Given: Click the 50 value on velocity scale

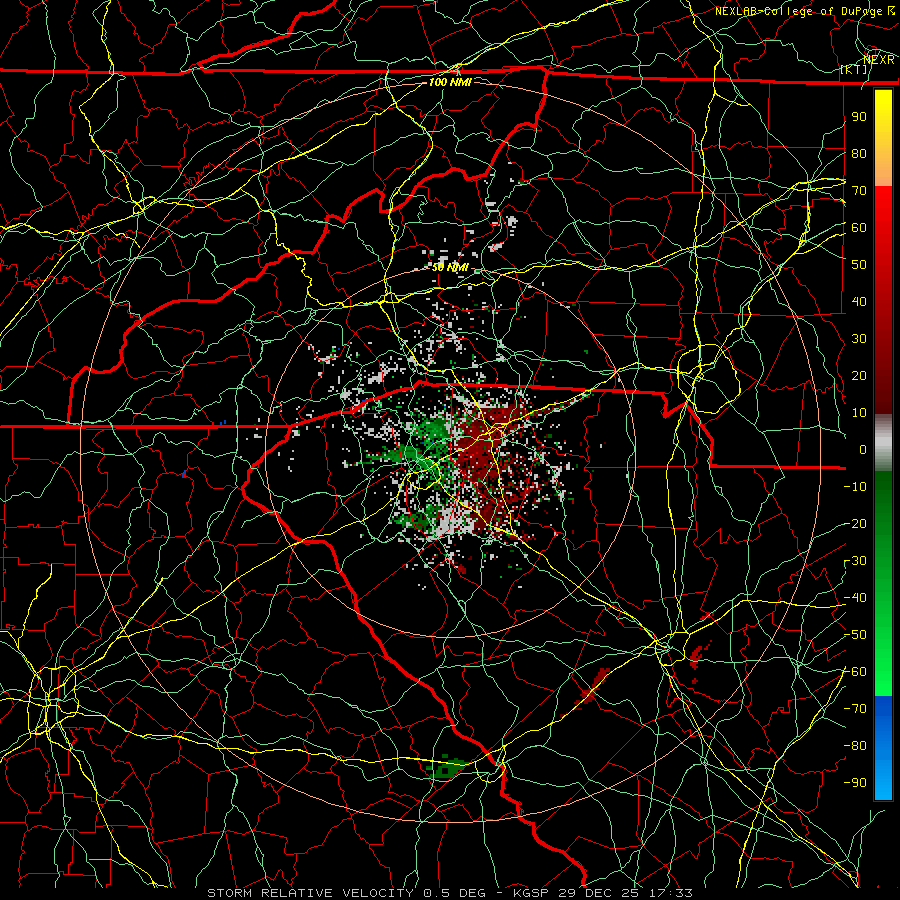Looking at the screenshot, I should click(x=859, y=265).
